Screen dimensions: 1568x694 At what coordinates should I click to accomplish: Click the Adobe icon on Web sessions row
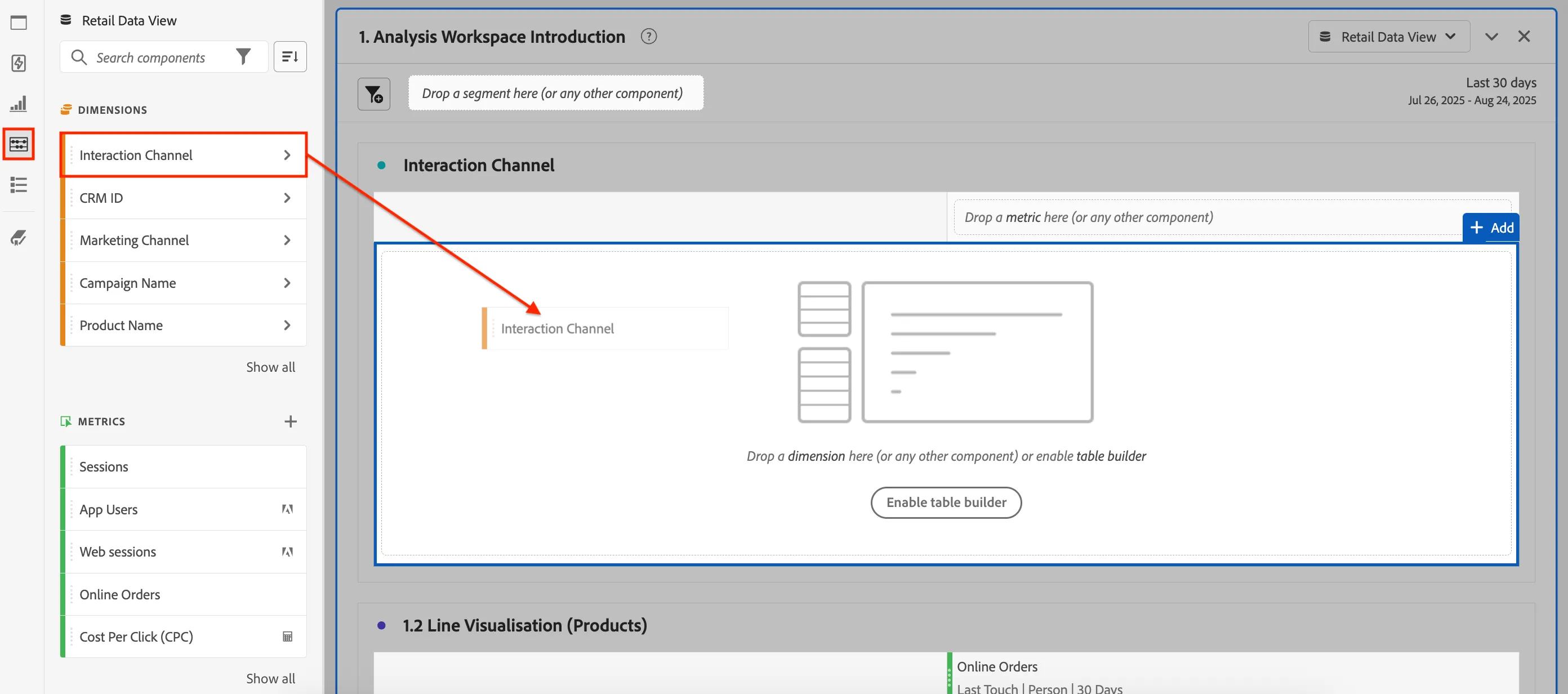288,551
